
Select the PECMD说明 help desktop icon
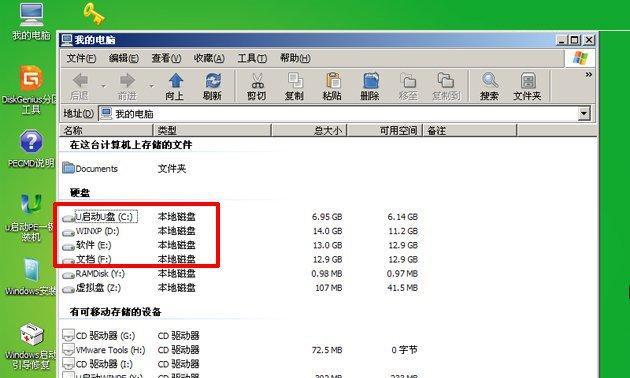[x=31, y=148]
